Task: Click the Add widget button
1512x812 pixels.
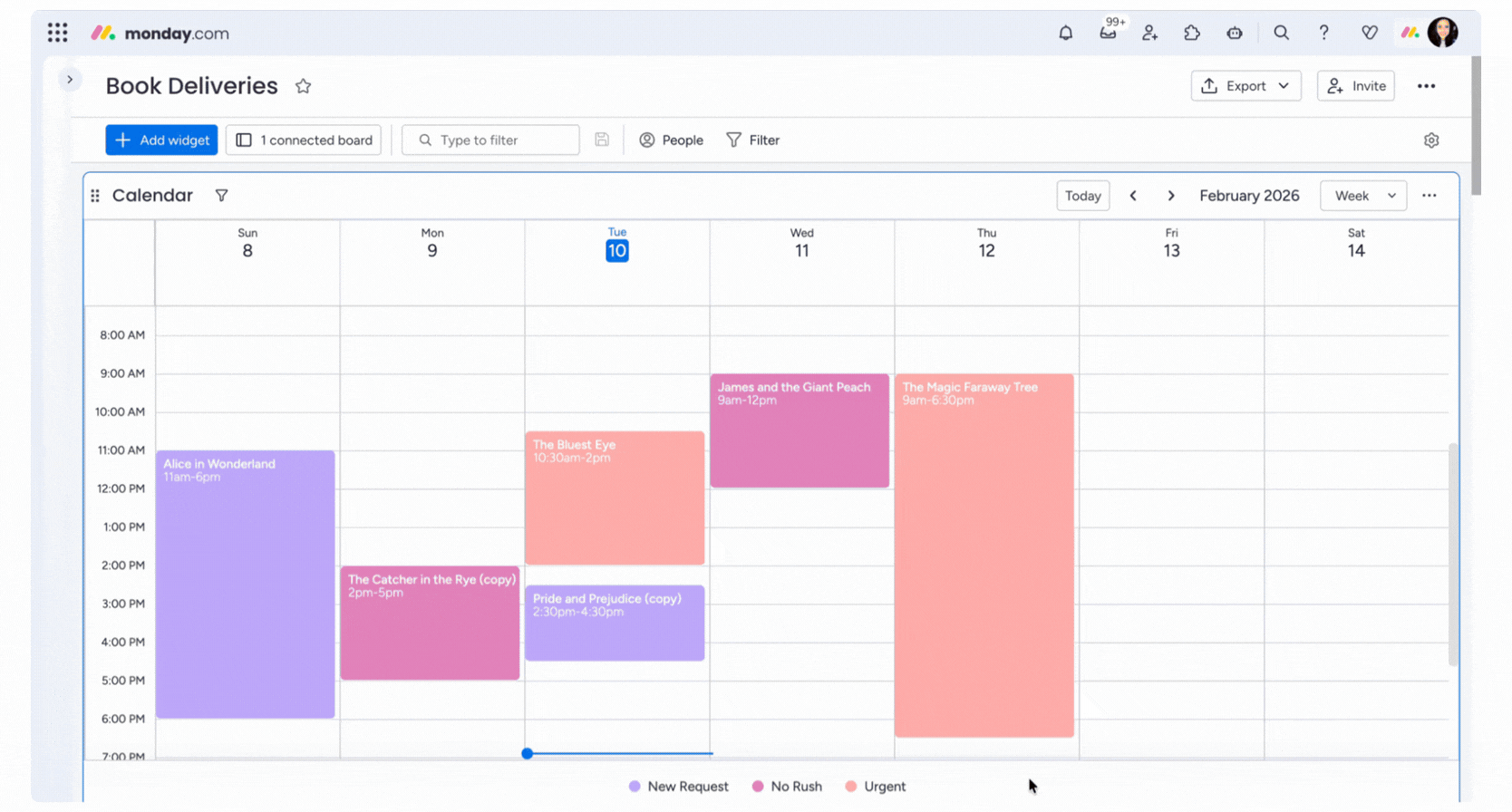Action: (x=161, y=140)
